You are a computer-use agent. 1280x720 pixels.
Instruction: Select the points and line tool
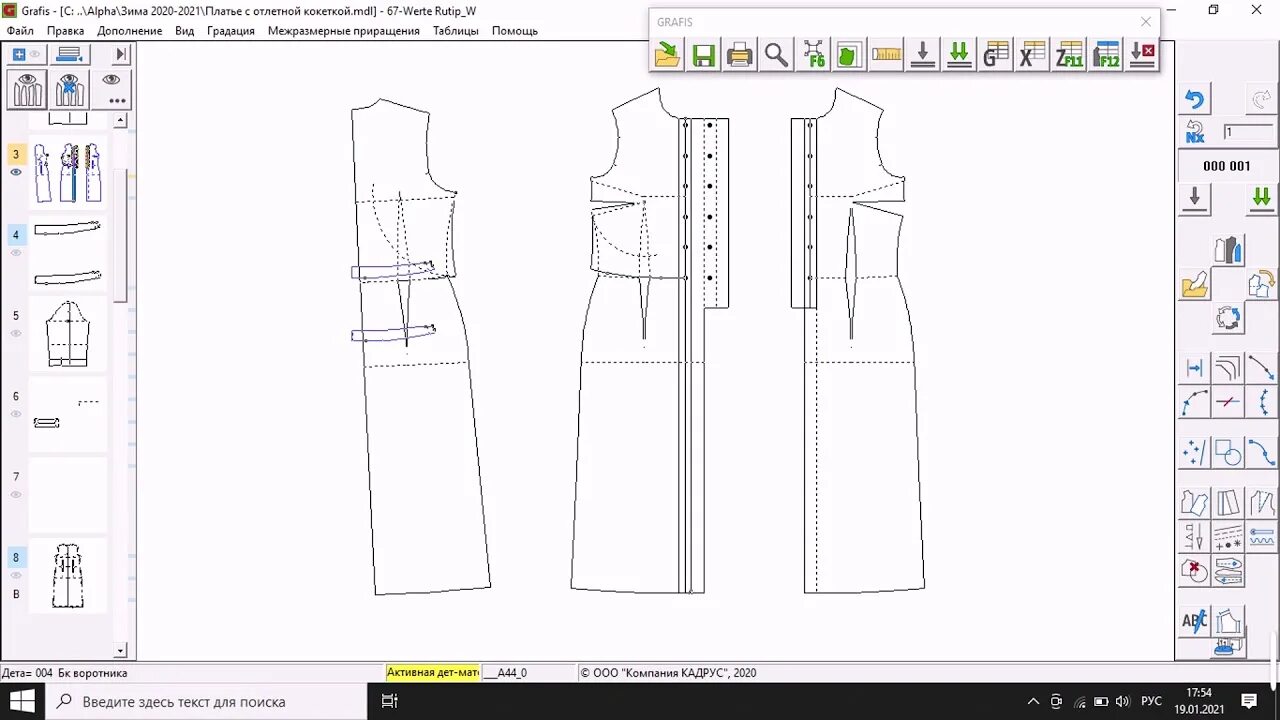coord(1195,453)
